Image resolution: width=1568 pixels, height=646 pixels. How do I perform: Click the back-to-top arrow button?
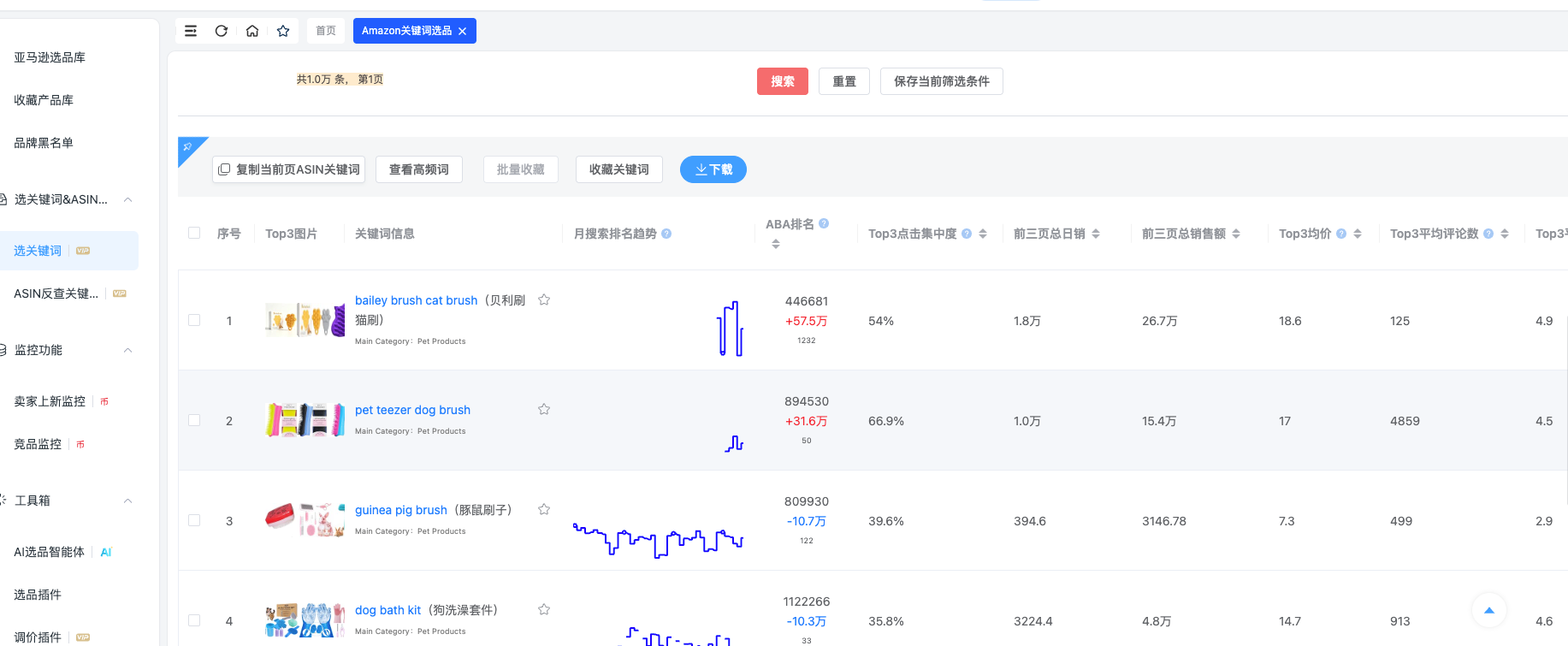[1489, 610]
